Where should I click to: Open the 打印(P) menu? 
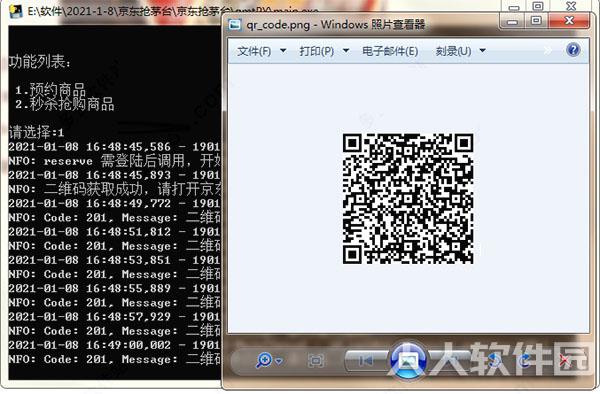tap(316, 51)
